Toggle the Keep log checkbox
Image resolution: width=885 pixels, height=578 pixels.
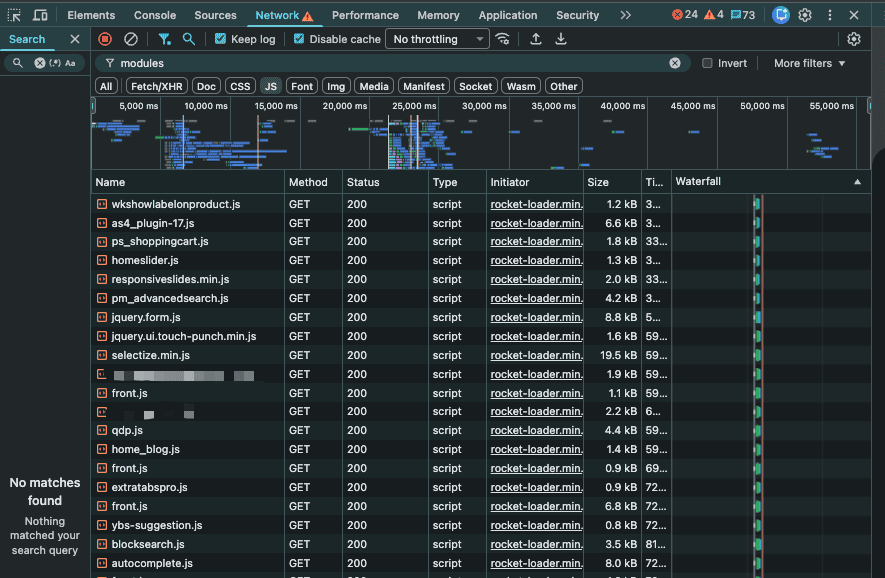coord(221,39)
